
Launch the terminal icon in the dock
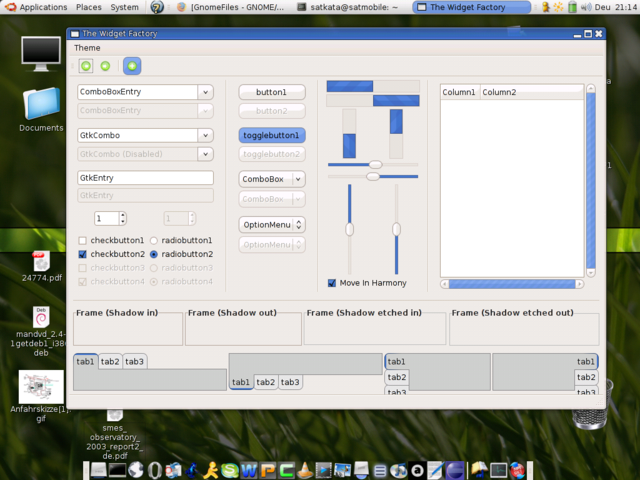pyautogui.click(x=117, y=471)
